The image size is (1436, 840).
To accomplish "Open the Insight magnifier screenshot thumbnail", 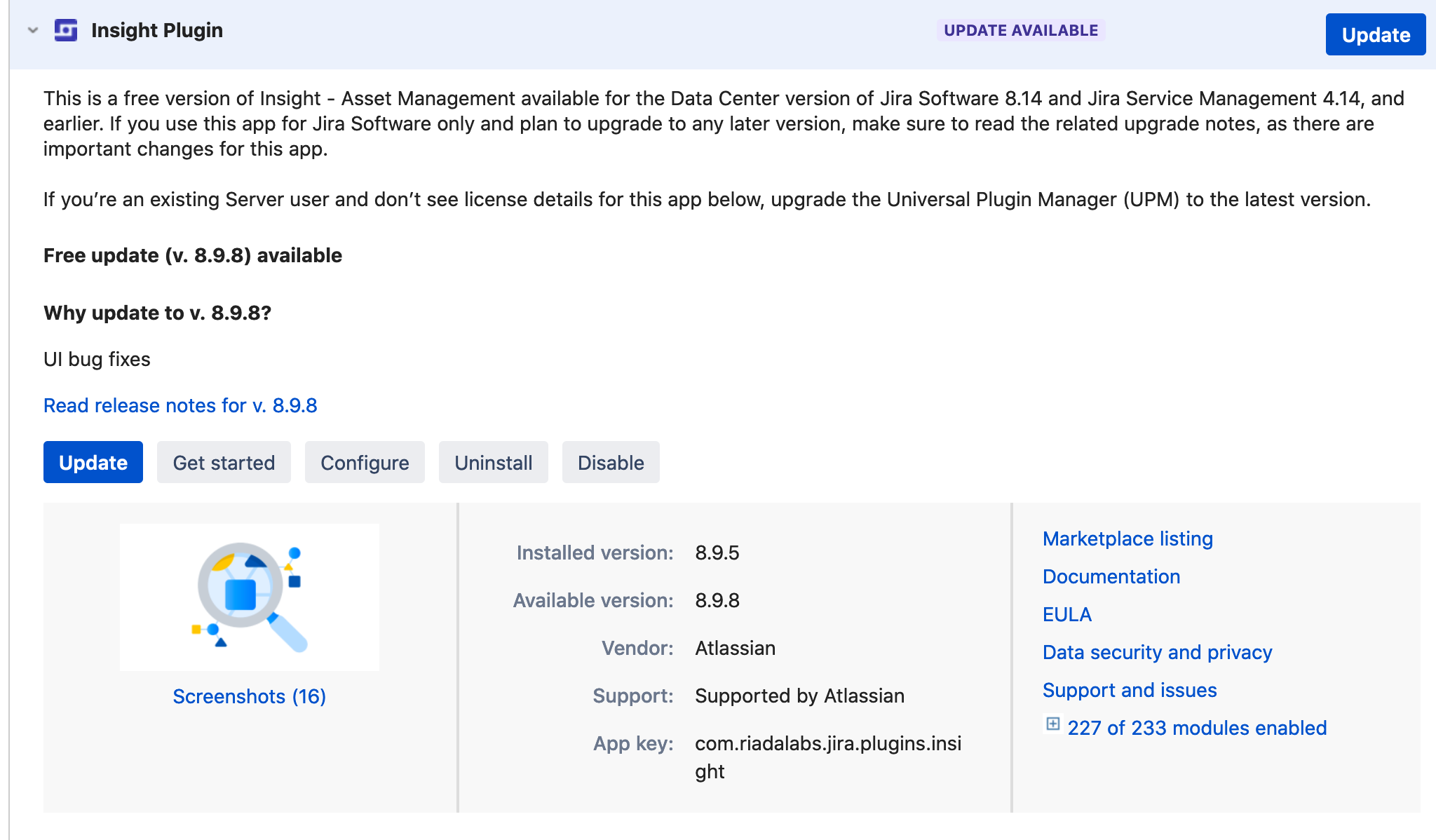I will [x=249, y=597].
